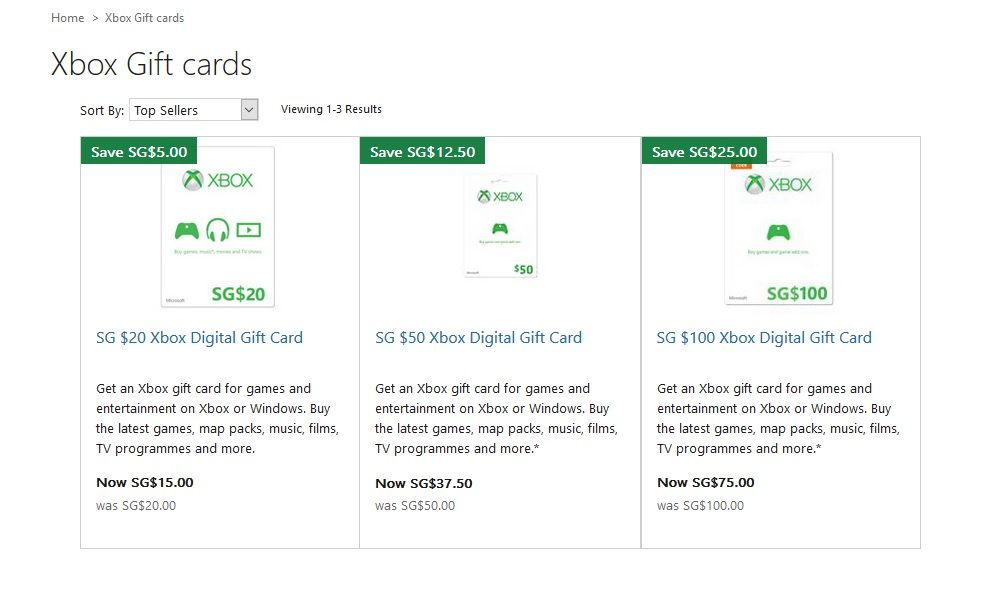Viewport: 982px width, 607px height.
Task: Click the Xbox logo on SG$20 card
Action: click(218, 181)
